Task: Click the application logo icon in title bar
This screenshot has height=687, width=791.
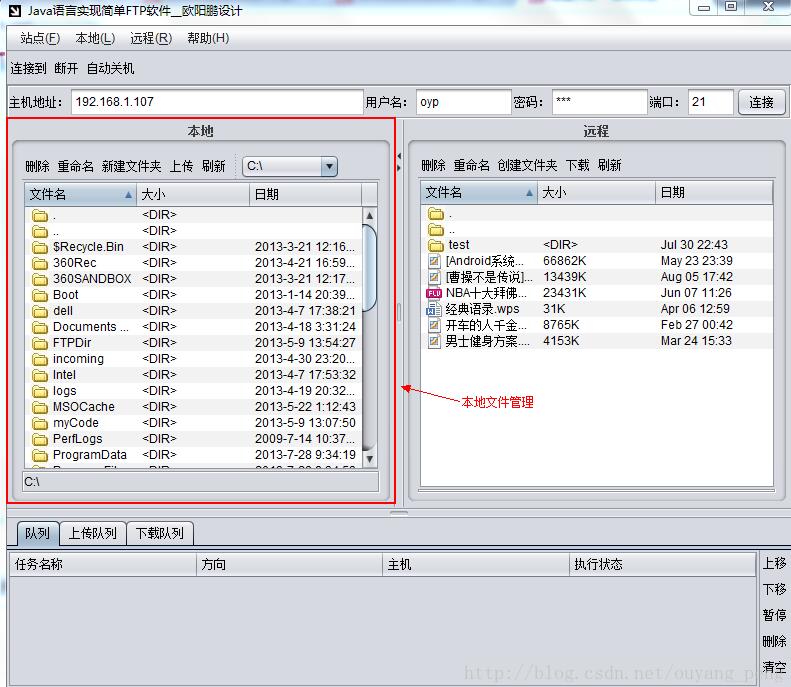Action: click(x=15, y=11)
